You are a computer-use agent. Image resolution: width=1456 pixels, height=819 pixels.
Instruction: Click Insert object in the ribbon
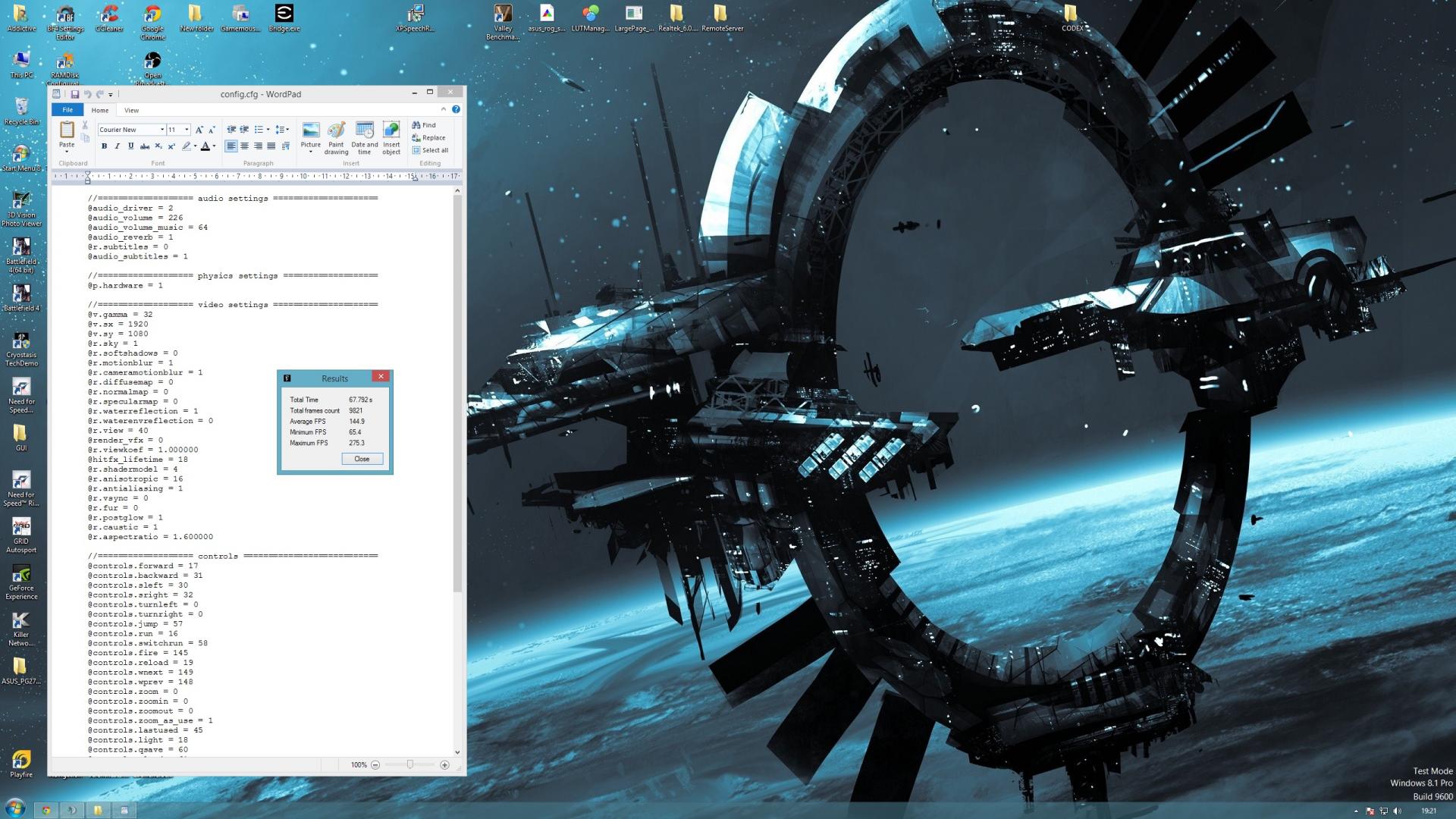click(x=391, y=137)
